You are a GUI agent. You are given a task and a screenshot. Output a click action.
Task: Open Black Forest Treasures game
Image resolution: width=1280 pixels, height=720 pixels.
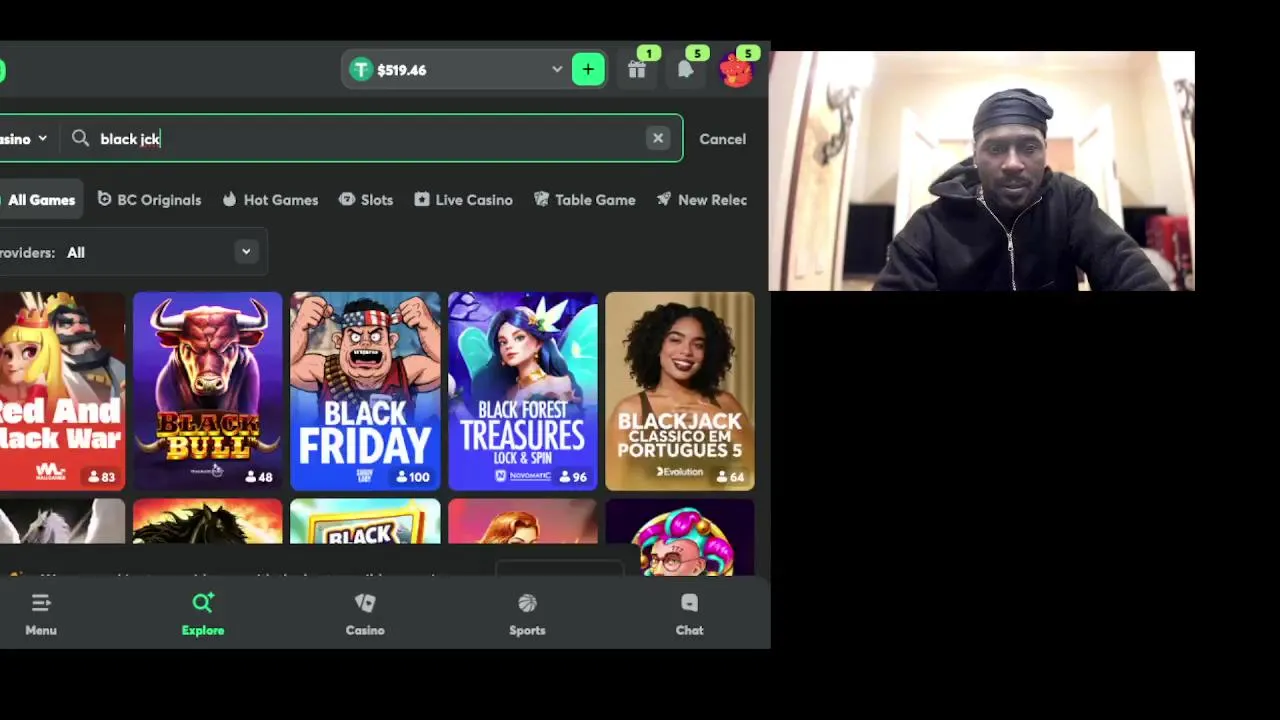(x=523, y=391)
